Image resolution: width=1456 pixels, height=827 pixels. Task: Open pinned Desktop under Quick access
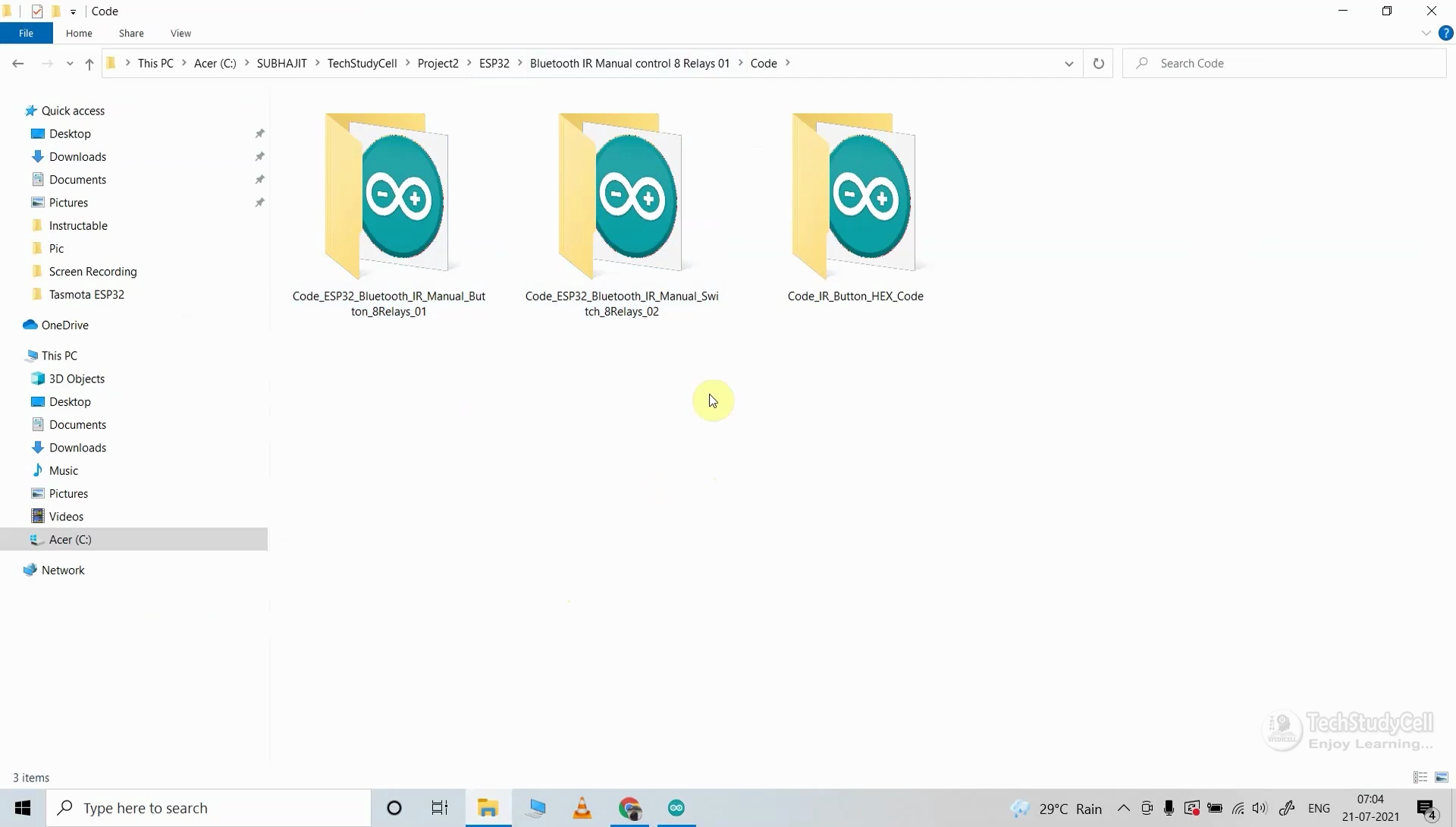(70, 134)
